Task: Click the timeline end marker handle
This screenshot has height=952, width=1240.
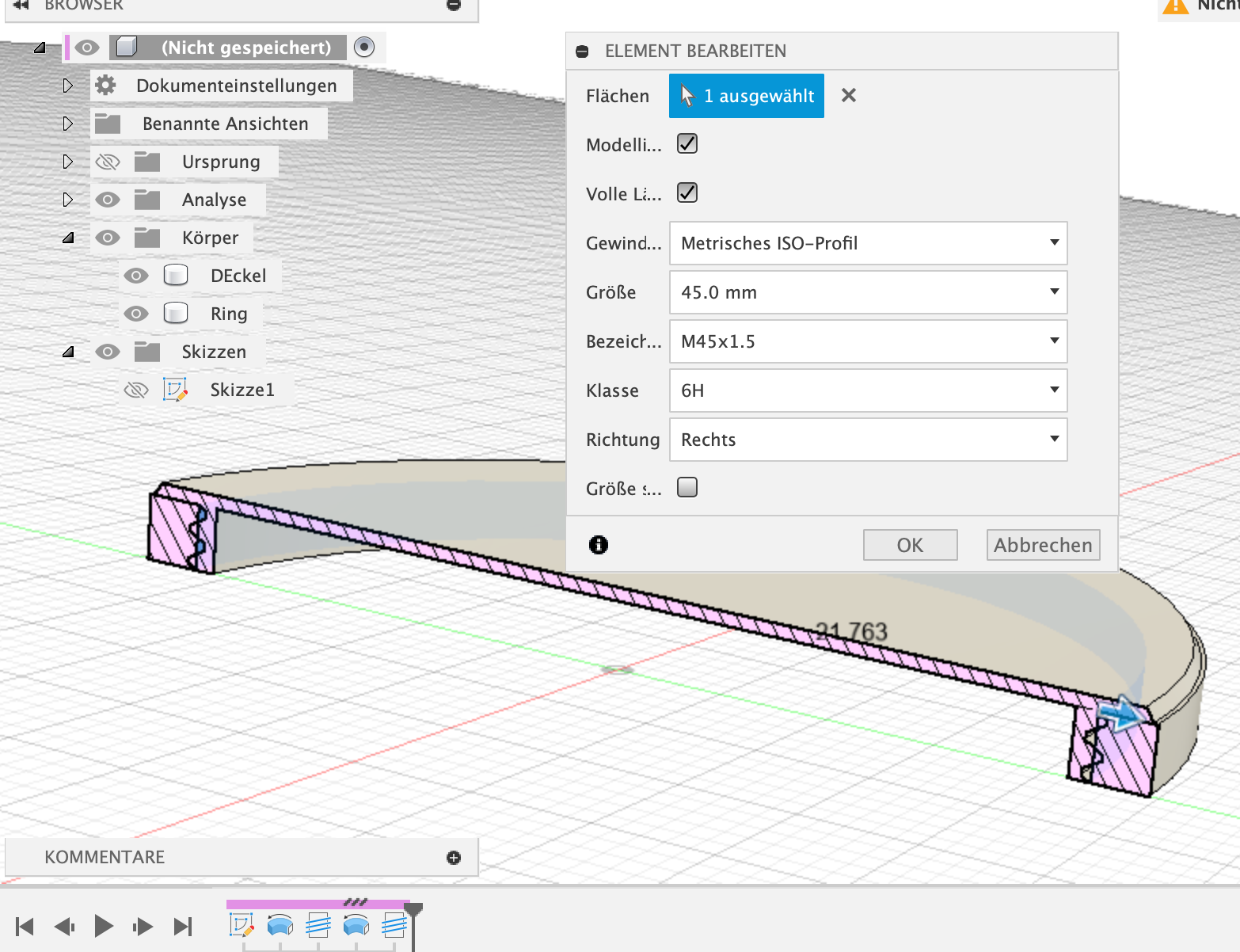Action: (x=413, y=909)
